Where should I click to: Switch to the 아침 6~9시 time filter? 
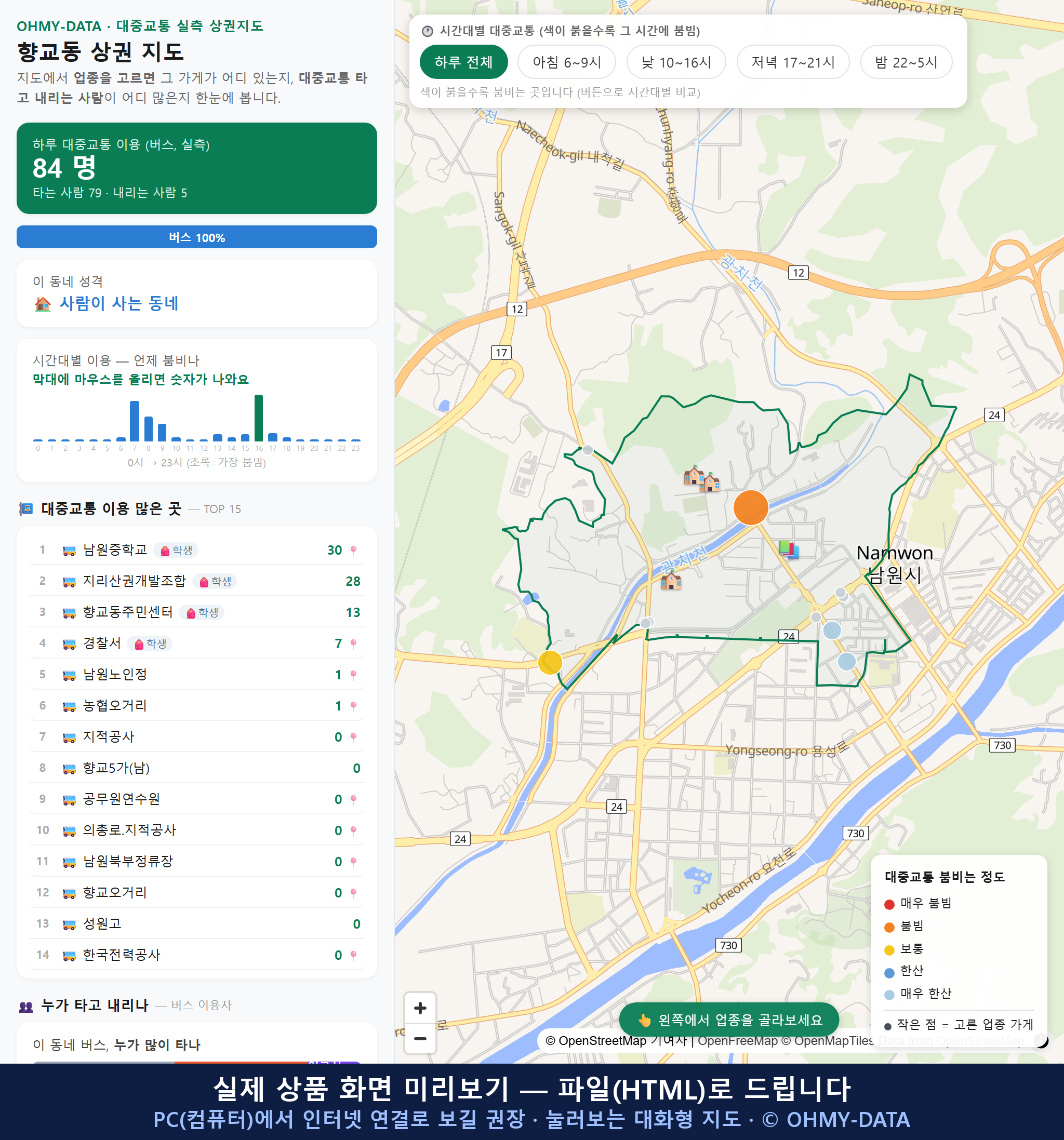(x=566, y=62)
